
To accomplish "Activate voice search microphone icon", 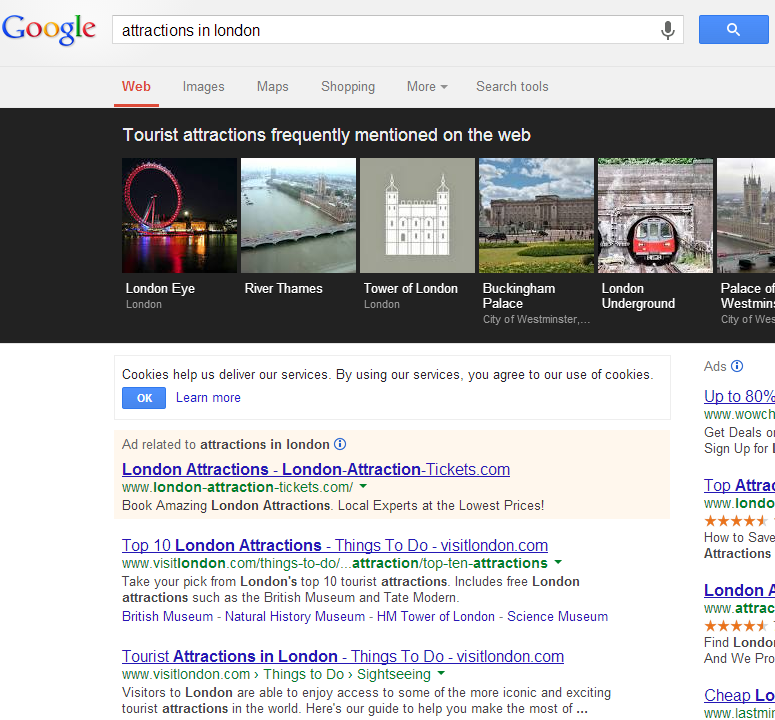I will pos(667,30).
